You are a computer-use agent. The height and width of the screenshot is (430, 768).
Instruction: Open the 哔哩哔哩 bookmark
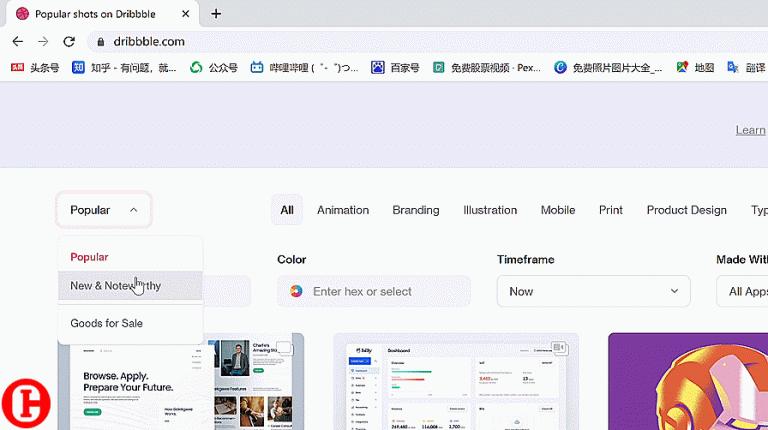(x=304, y=68)
